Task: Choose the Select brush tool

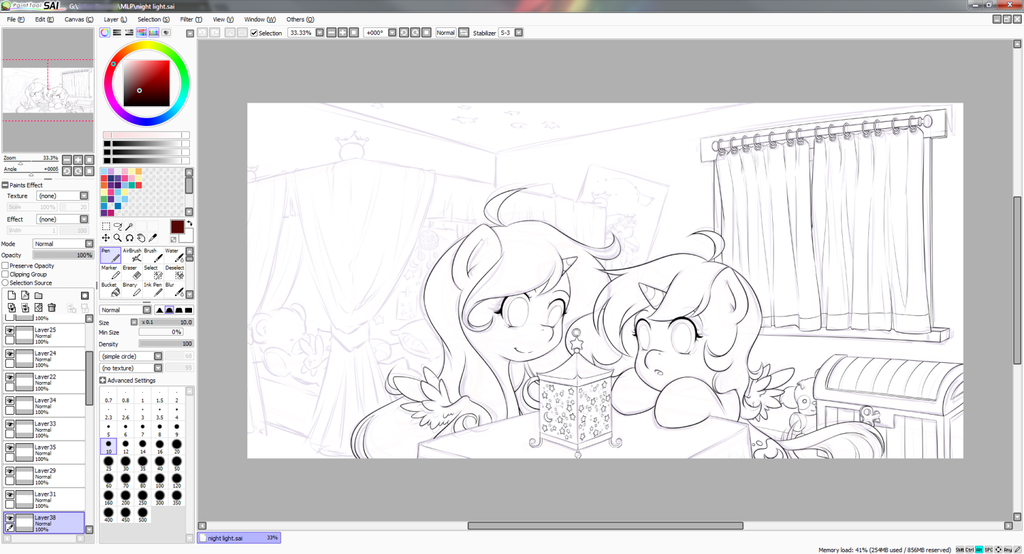Action: point(152,272)
